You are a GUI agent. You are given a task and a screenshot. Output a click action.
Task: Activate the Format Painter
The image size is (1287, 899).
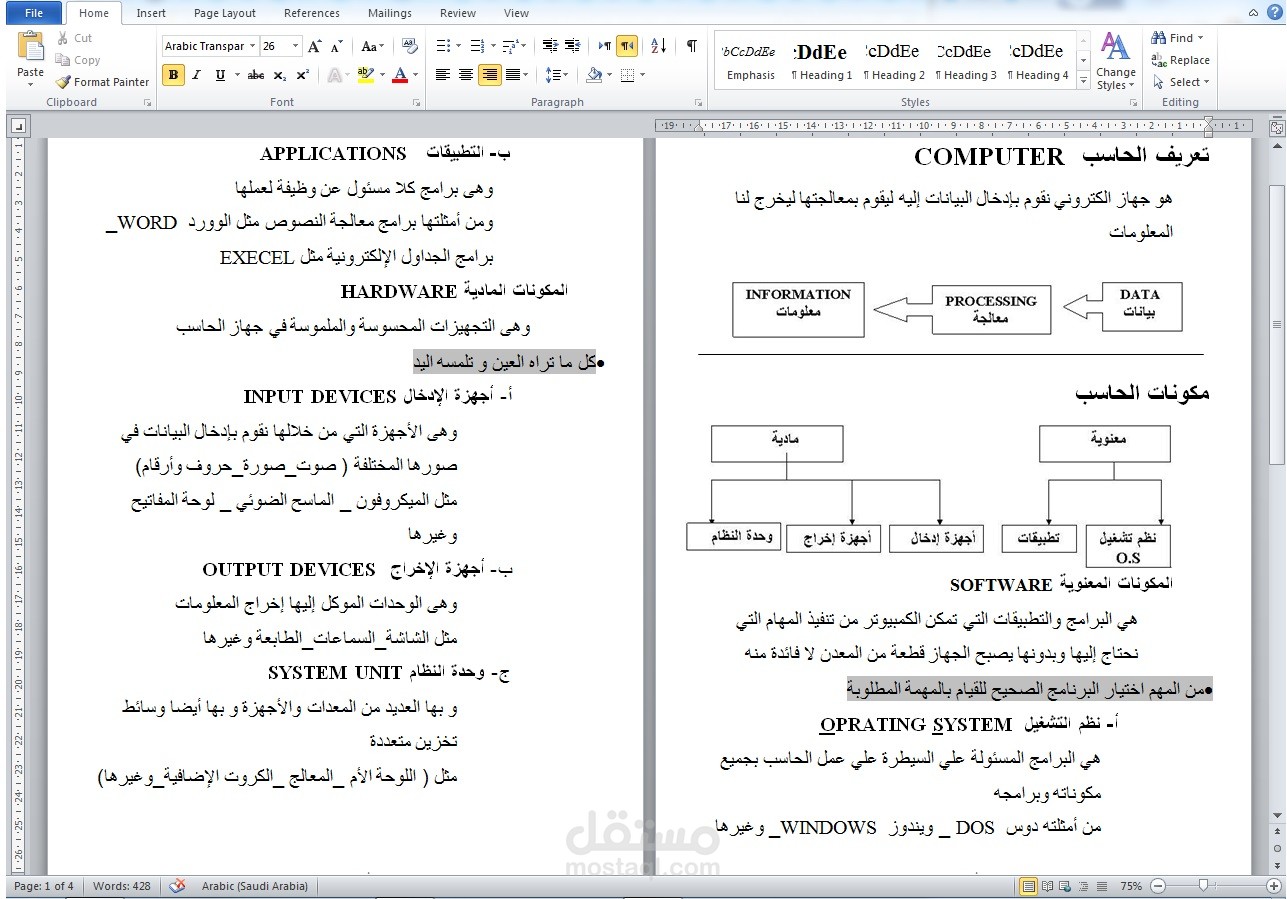[x=102, y=82]
